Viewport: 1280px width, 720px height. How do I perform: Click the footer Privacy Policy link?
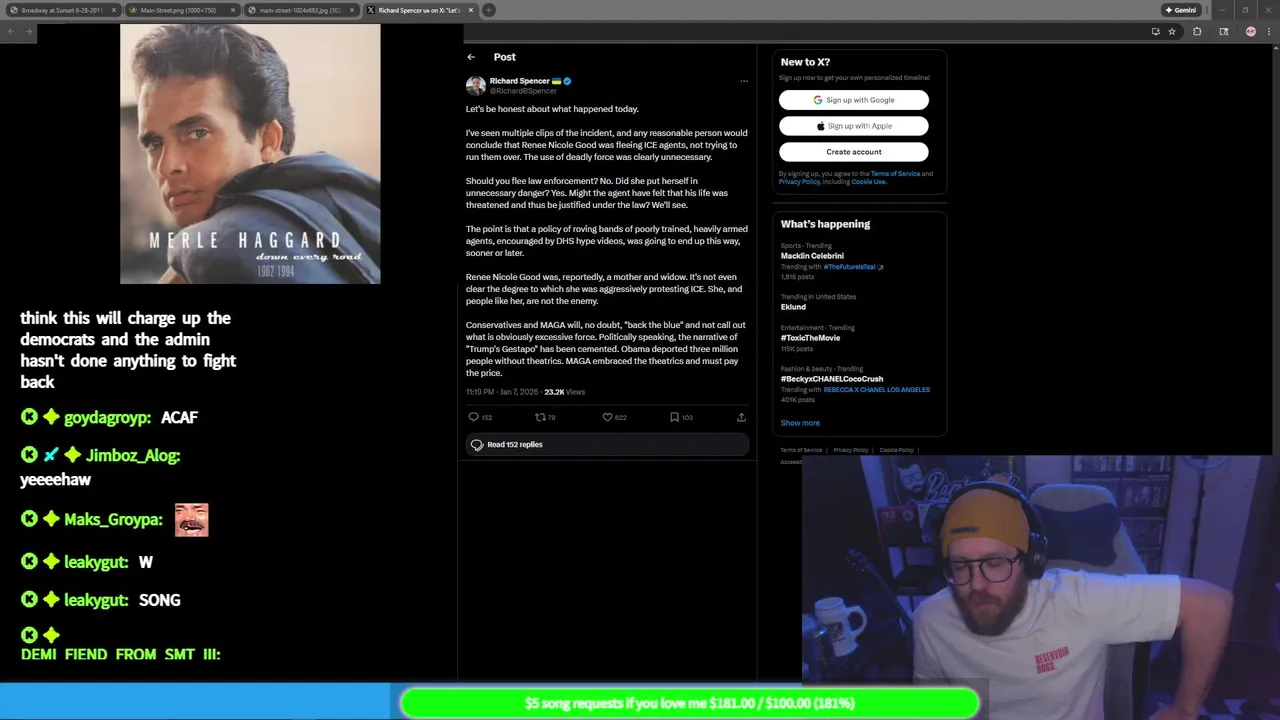851,450
